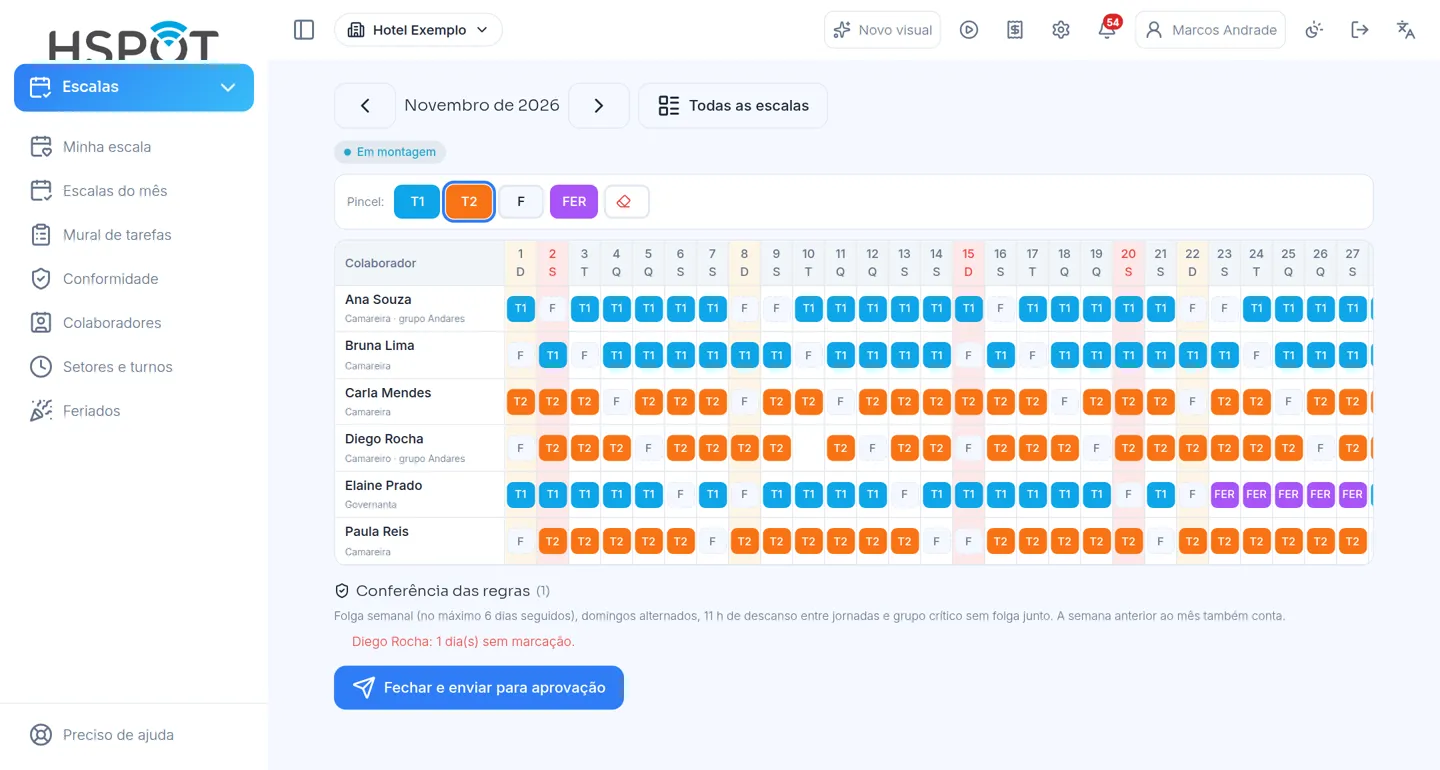Open the play tutorial icon
1440x770 pixels.
(969, 30)
